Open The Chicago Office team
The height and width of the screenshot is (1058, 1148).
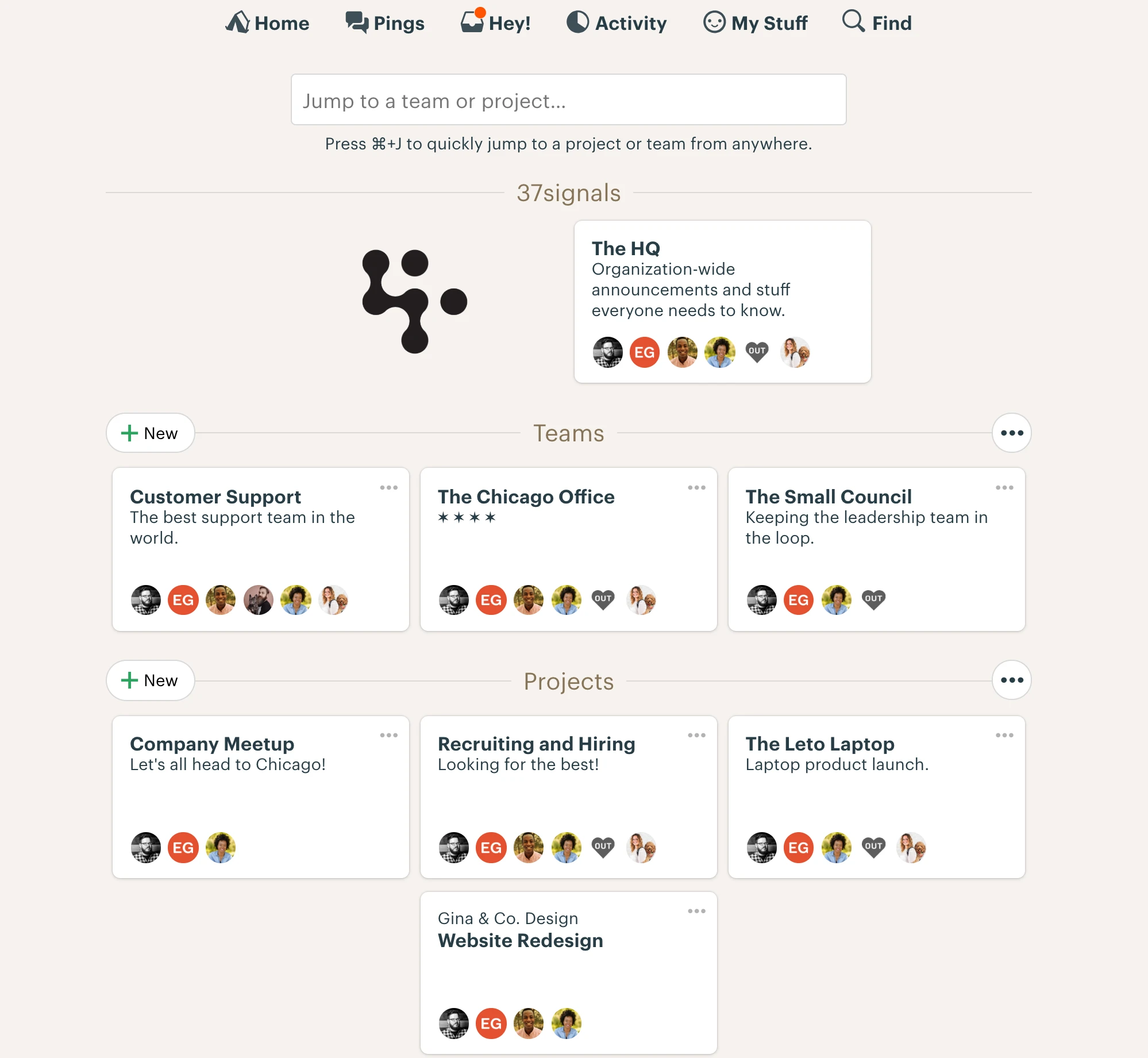coord(526,497)
